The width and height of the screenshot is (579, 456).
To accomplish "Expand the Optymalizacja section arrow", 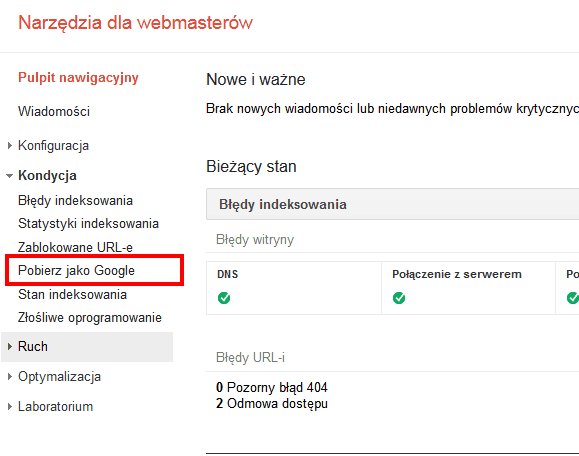I will [x=10, y=376].
